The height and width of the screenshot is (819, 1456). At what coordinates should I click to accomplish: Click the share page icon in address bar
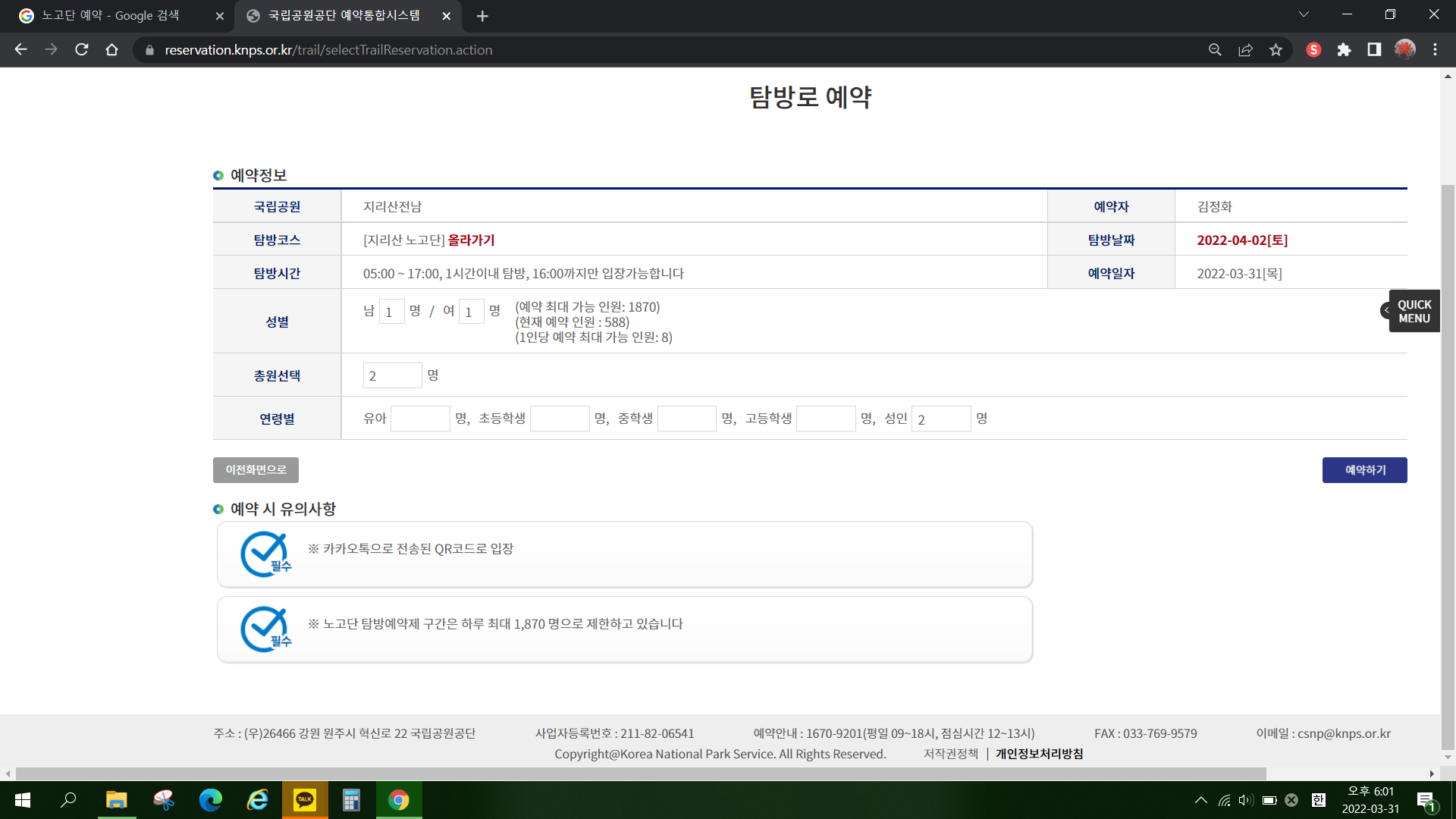tap(1245, 50)
